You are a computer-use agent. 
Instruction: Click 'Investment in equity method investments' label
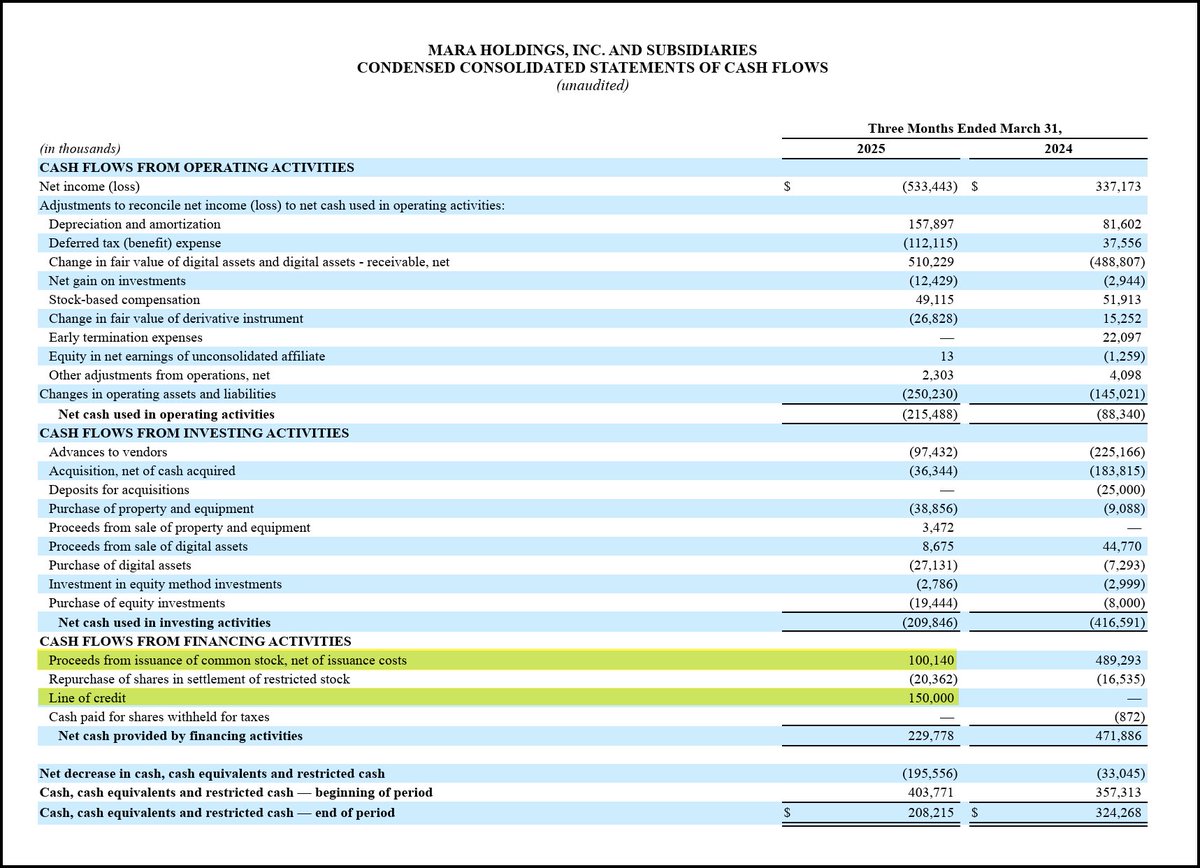(x=165, y=585)
